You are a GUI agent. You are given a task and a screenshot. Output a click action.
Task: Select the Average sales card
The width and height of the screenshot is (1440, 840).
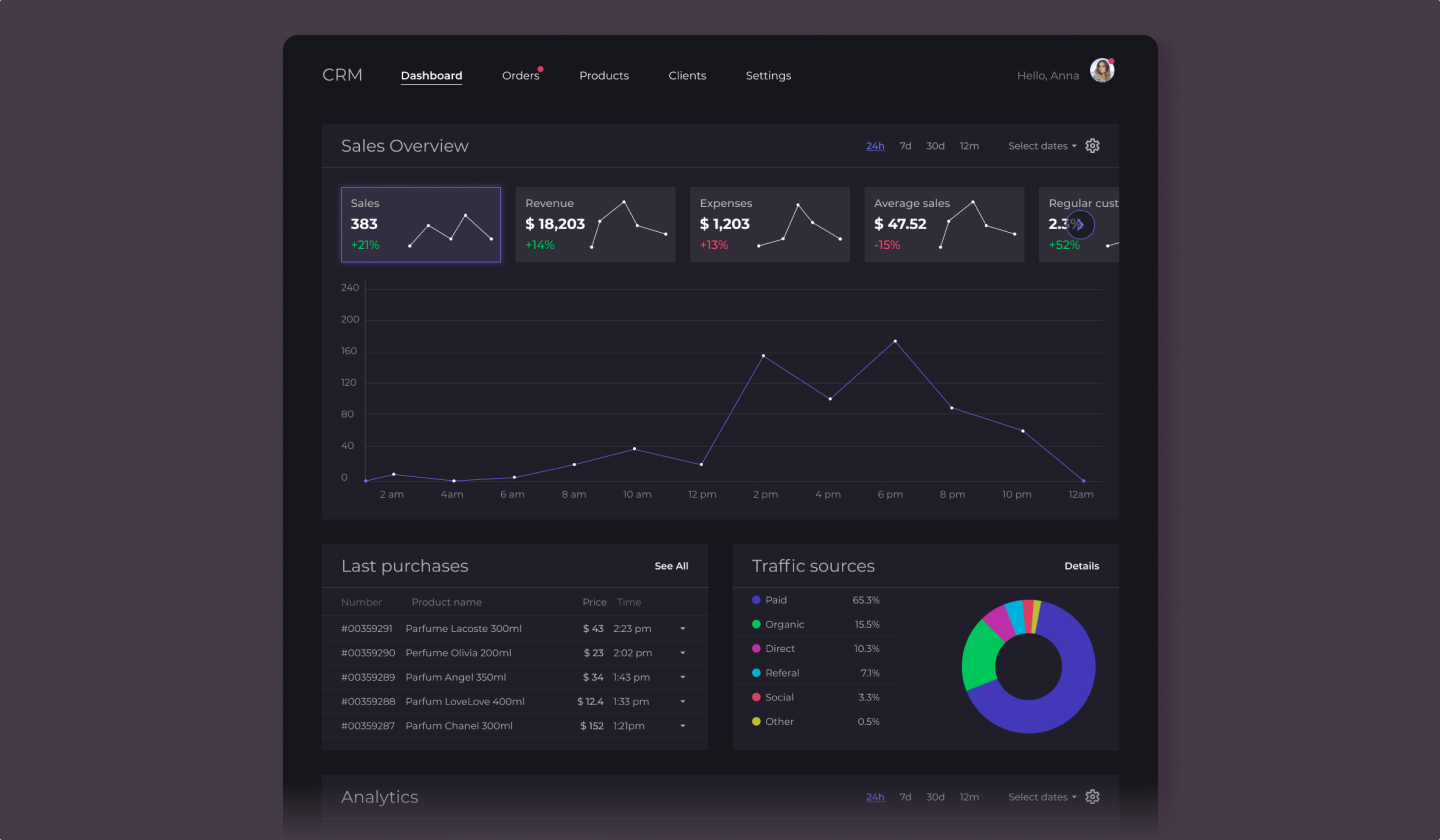[x=944, y=225]
